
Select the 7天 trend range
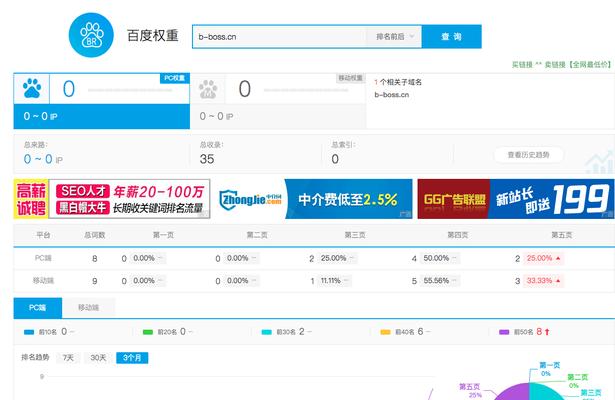tap(68, 358)
